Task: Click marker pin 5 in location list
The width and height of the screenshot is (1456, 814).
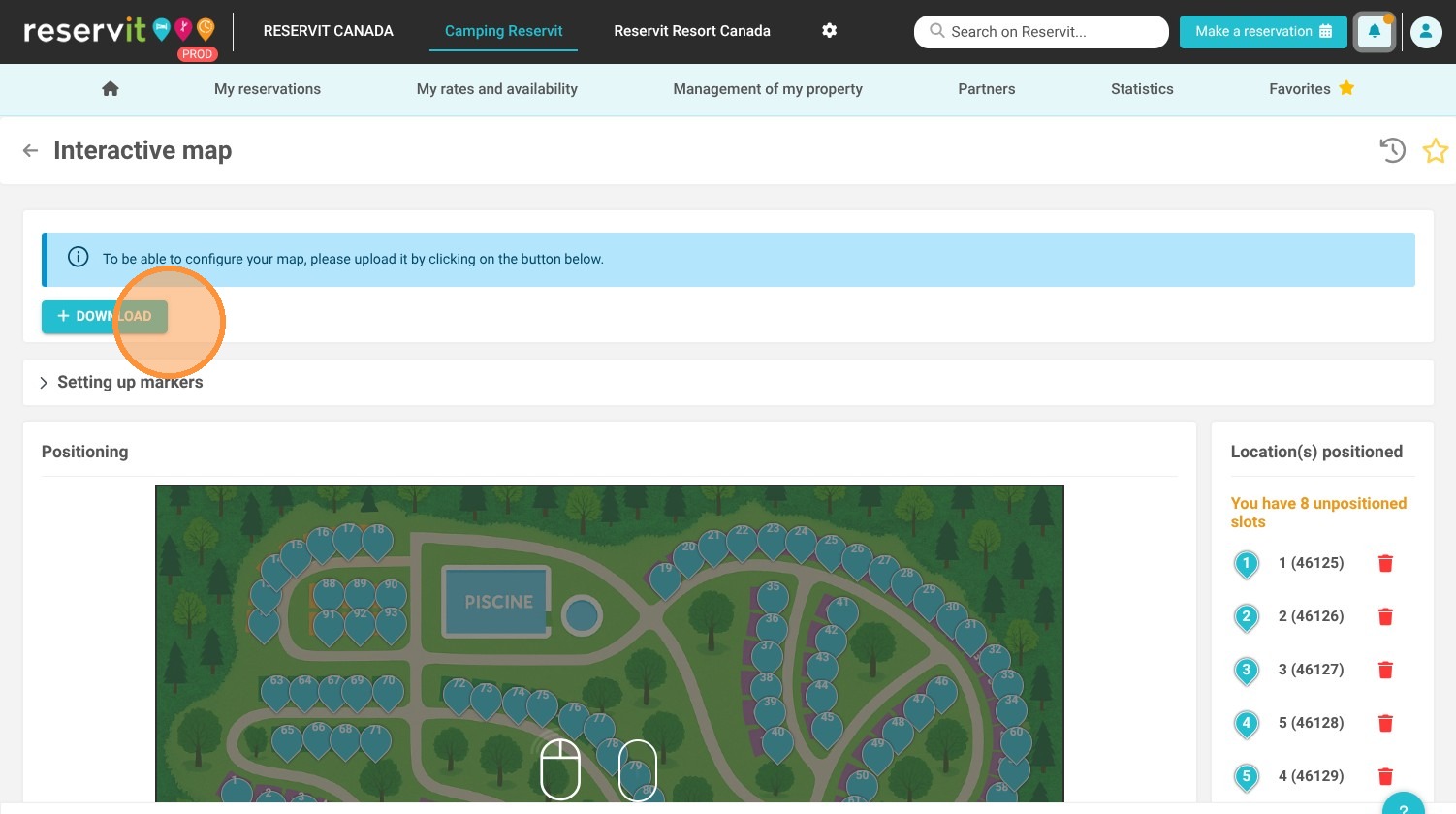Action: 1247,777
